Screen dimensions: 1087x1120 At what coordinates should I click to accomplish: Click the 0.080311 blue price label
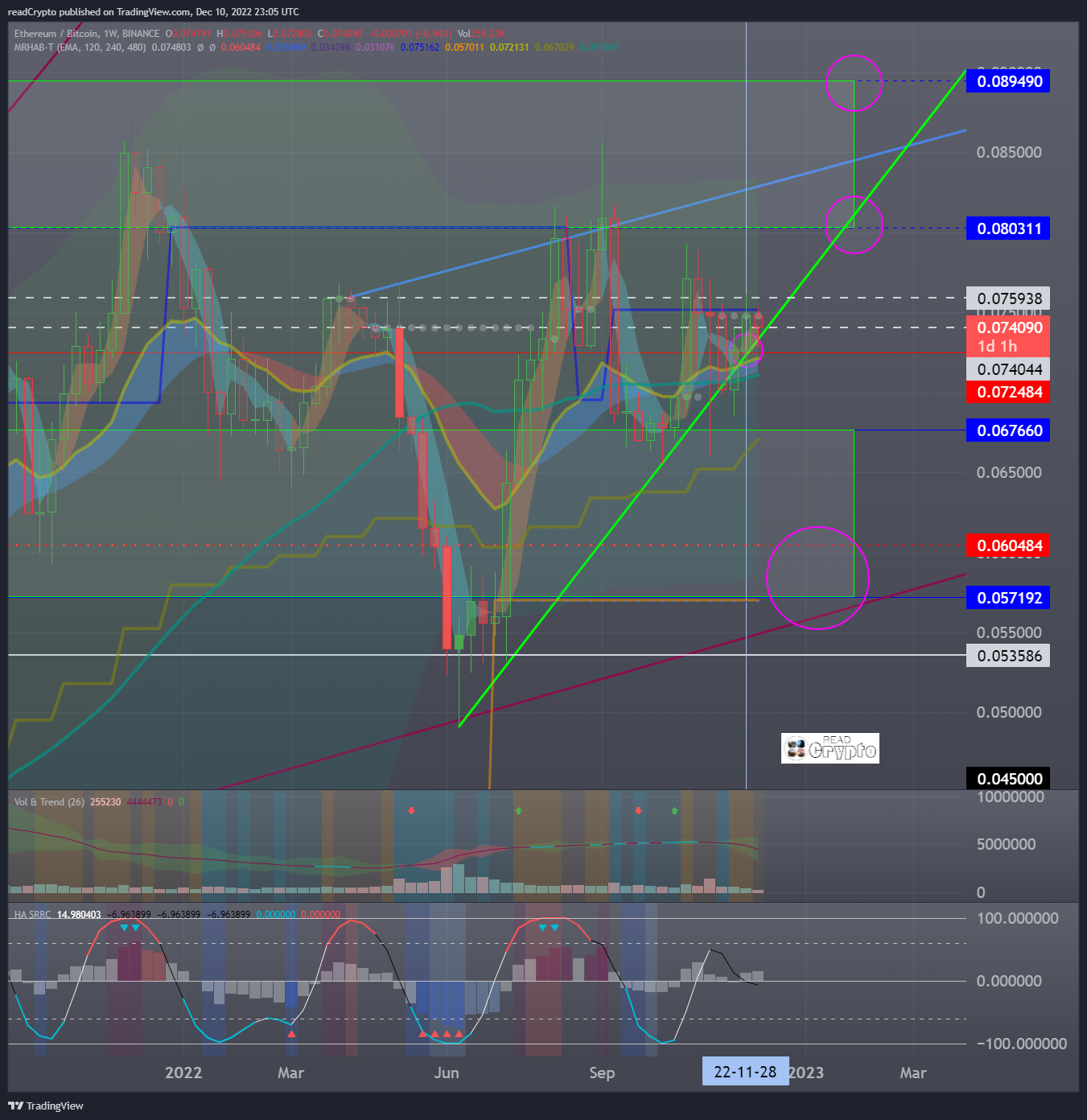point(1009,229)
